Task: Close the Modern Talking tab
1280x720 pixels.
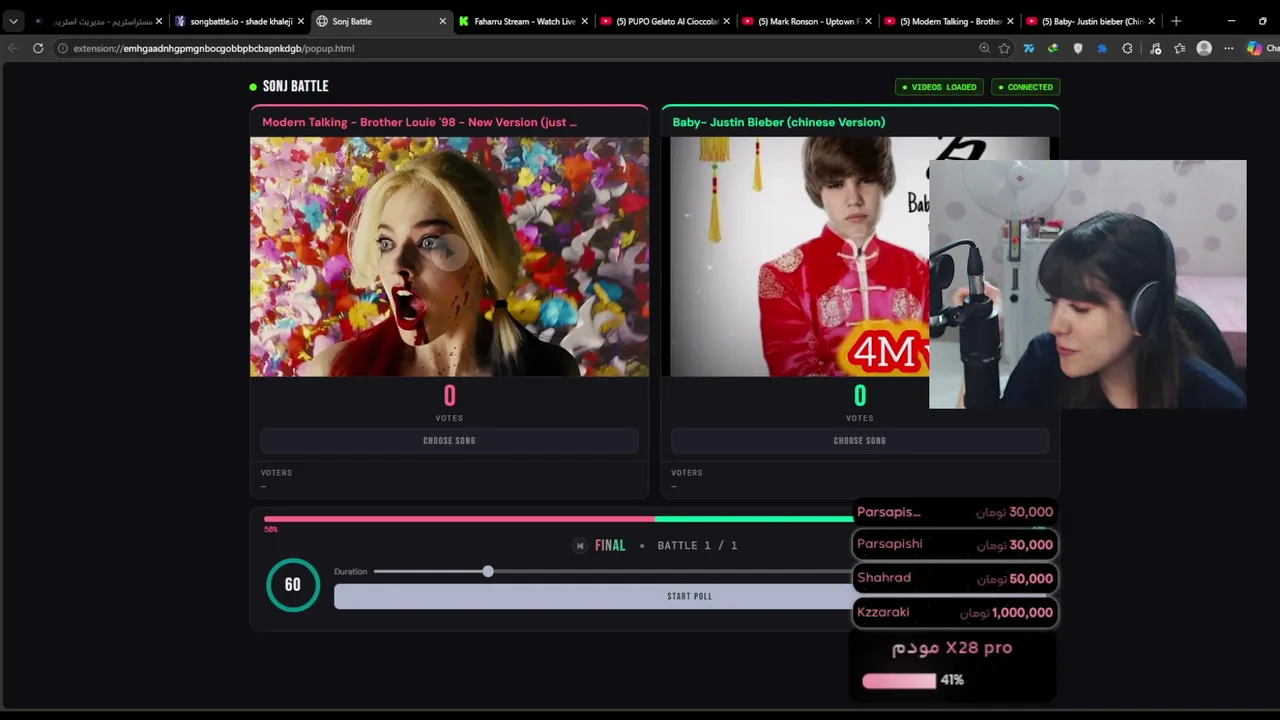Action: click(1010, 21)
